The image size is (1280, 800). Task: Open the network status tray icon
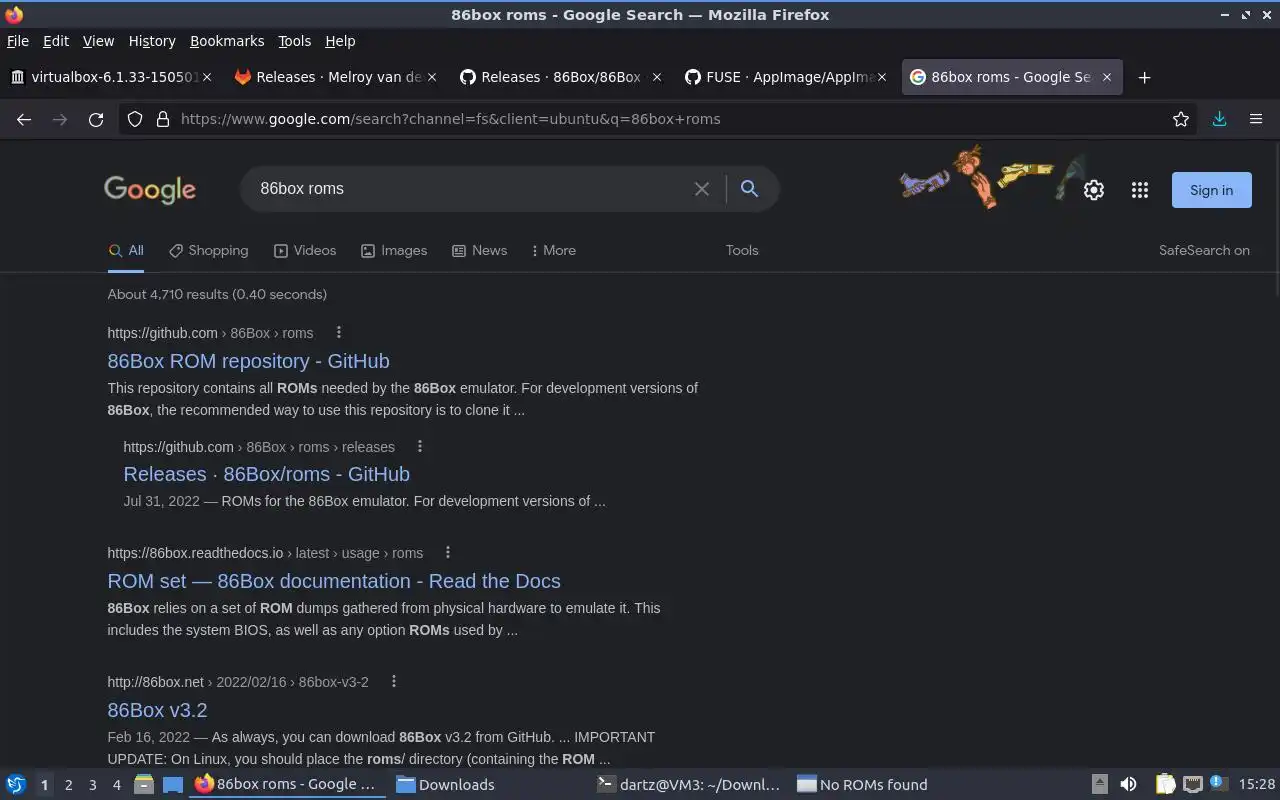click(x=1192, y=784)
